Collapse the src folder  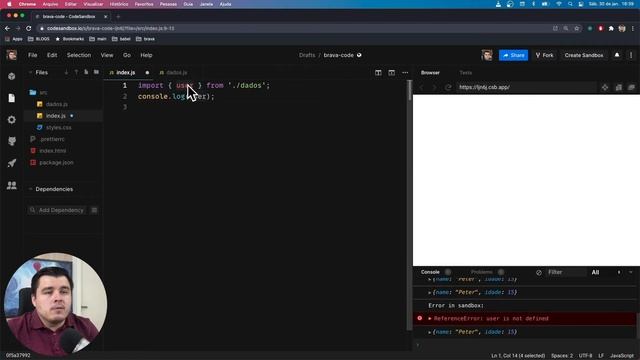39,93
